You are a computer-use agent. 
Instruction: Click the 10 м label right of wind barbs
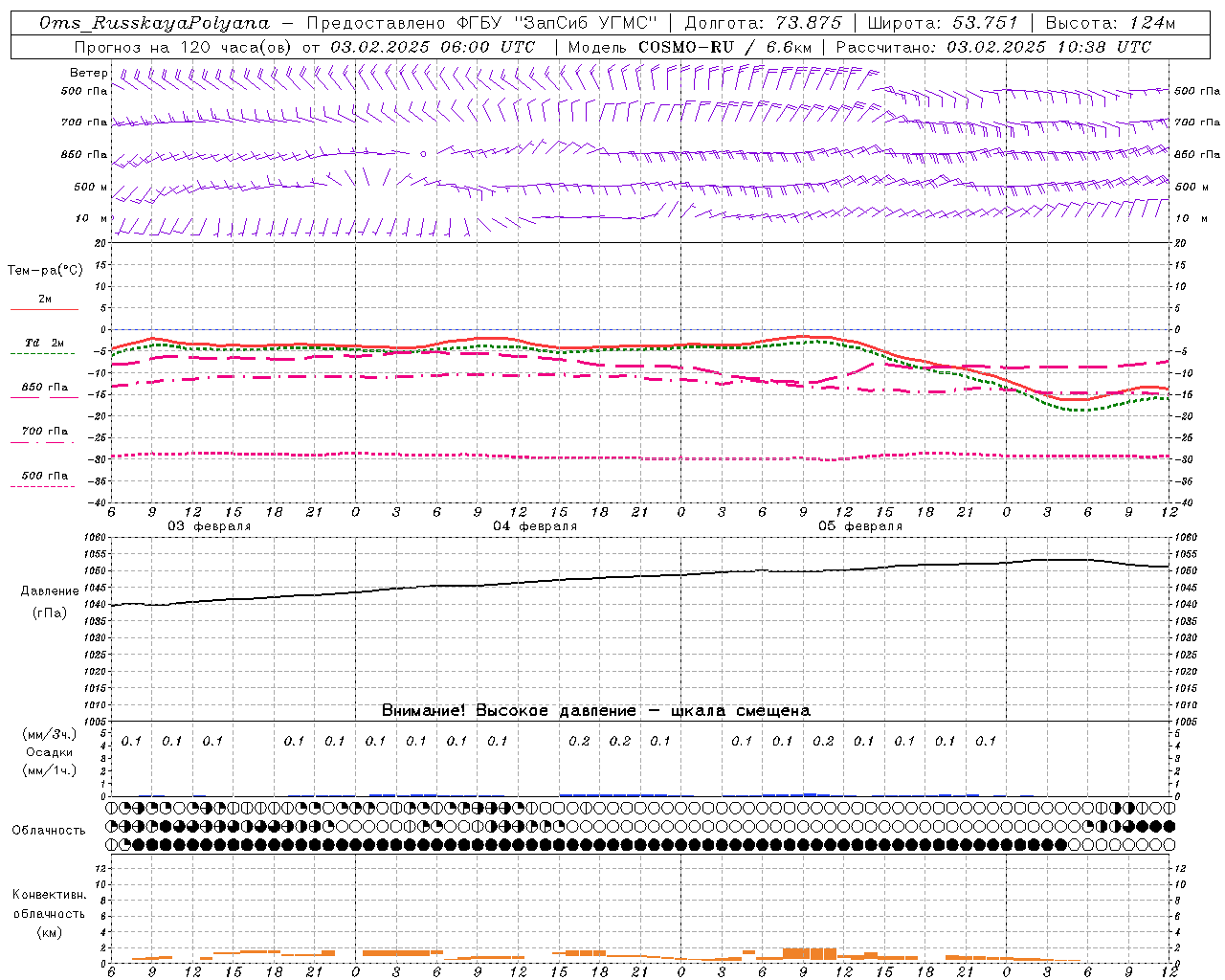1190,218
